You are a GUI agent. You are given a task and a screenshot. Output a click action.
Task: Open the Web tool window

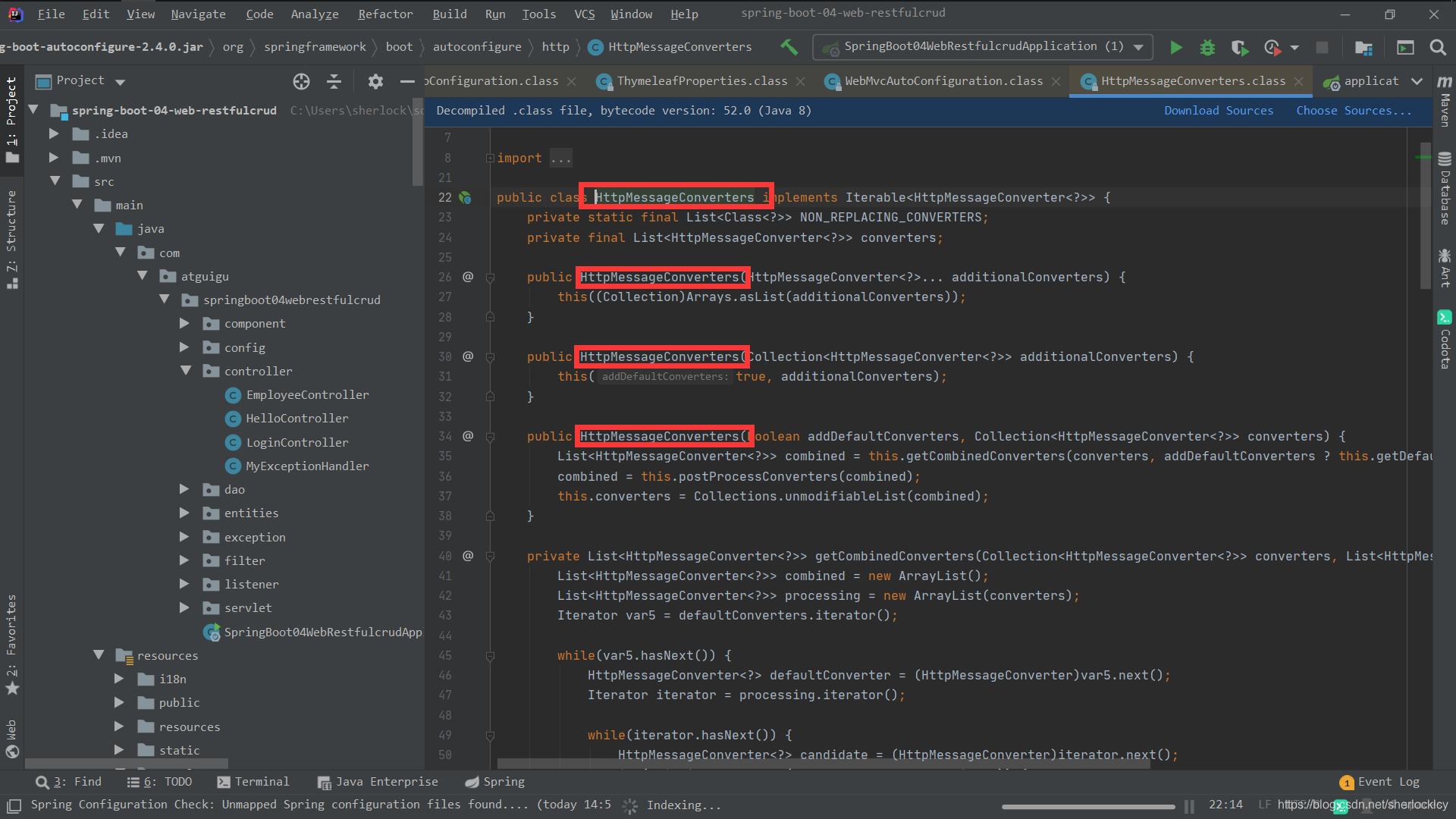[x=11, y=739]
